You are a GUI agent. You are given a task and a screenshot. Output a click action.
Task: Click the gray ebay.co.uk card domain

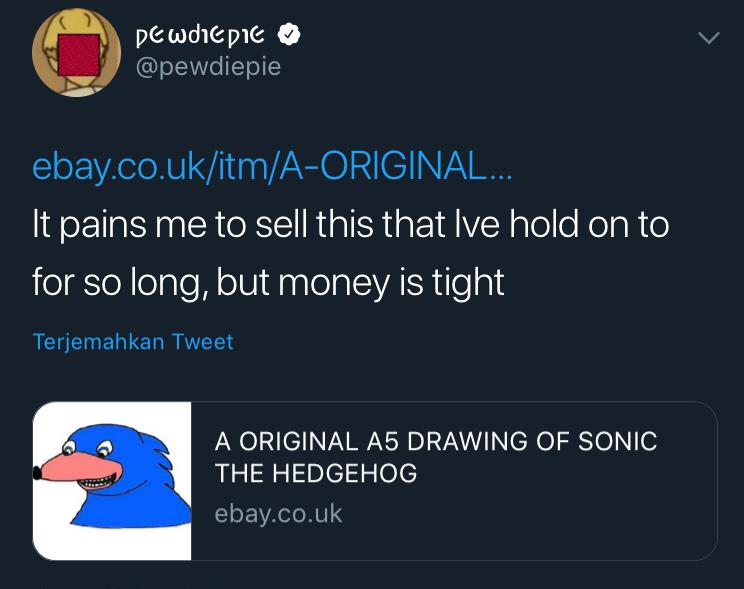(278, 514)
